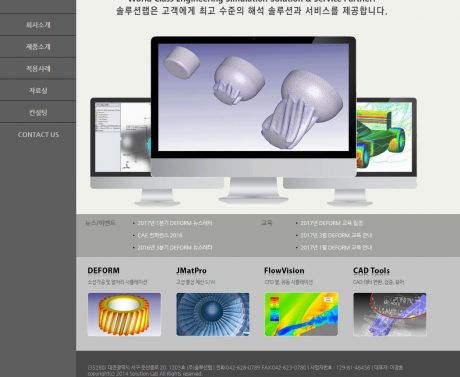Open the 2017 March DEFORM training notice

click(336, 235)
